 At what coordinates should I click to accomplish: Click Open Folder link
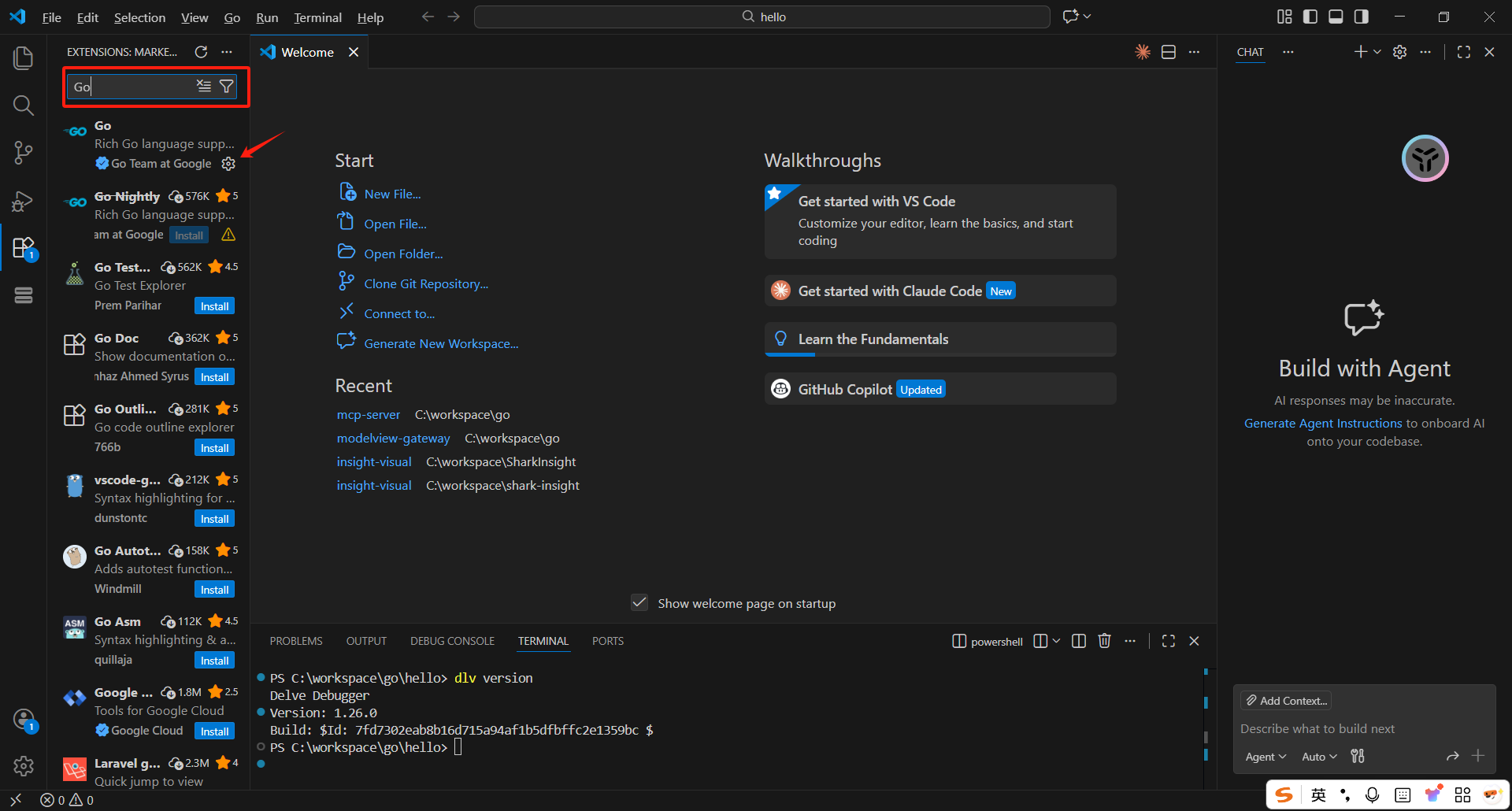pos(403,254)
